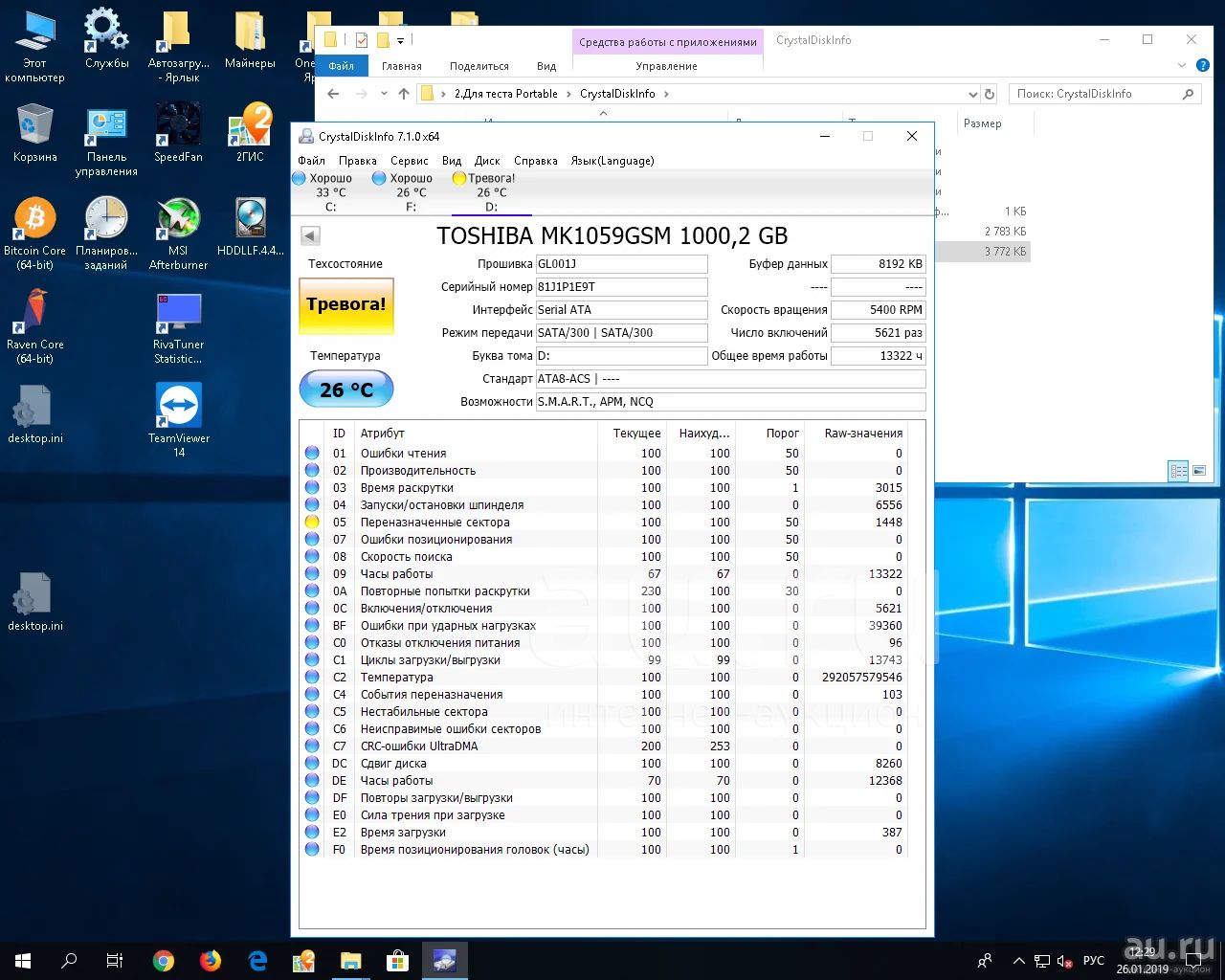The image size is (1225, 980).
Task: Open Chrome from the taskbar
Action: click(164, 961)
